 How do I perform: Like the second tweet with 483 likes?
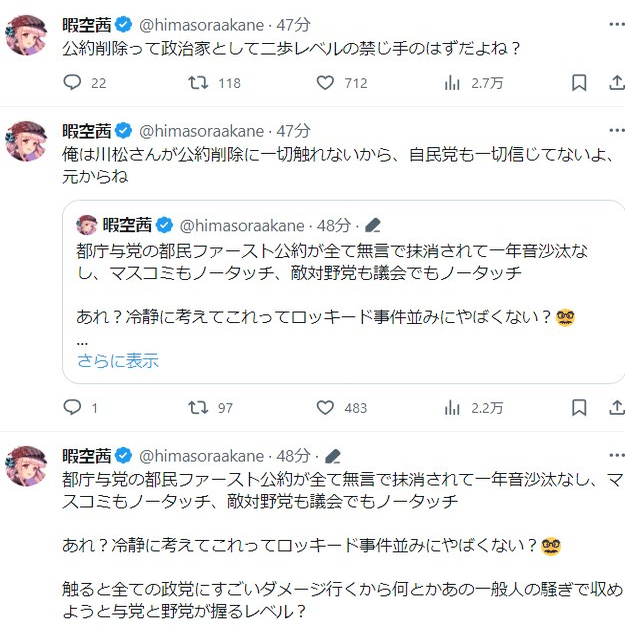325,408
